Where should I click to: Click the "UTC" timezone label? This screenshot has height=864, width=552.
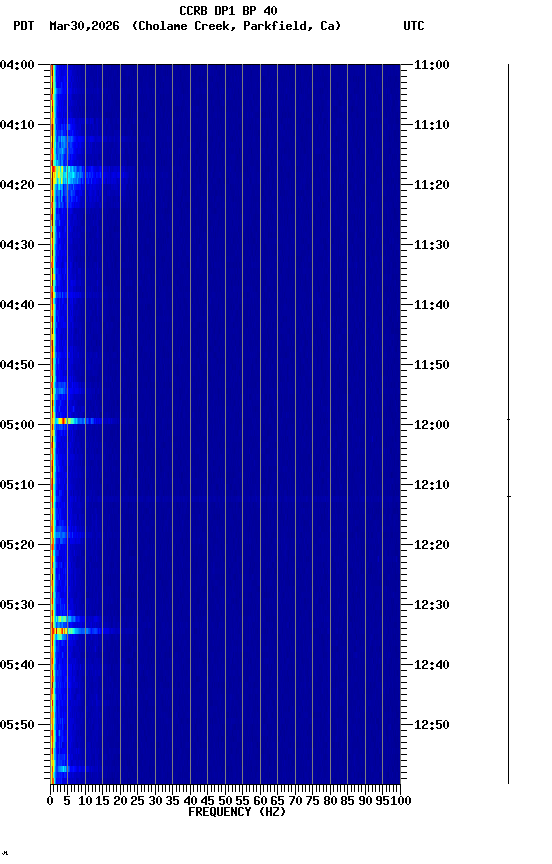(414, 26)
